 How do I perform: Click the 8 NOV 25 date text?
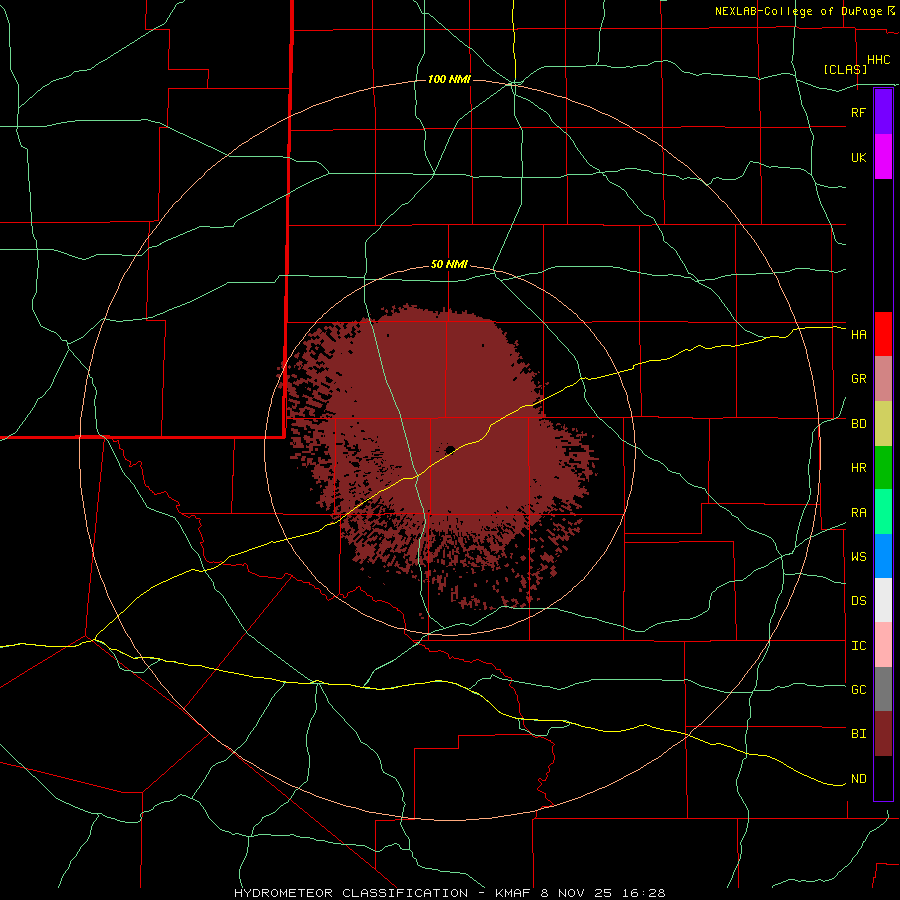(576, 893)
